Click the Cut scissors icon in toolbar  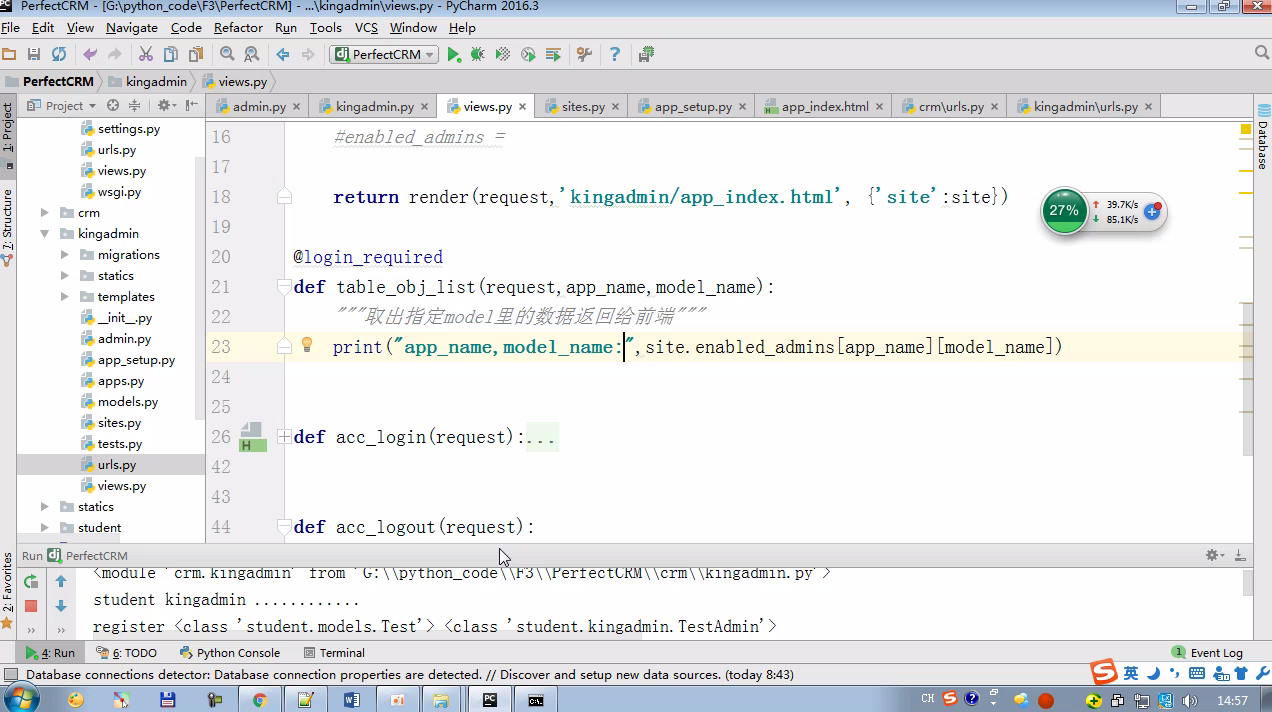click(x=145, y=54)
